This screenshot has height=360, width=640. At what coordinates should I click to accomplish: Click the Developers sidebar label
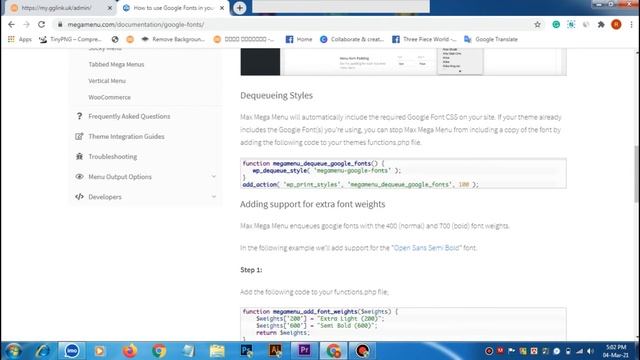coord(105,197)
